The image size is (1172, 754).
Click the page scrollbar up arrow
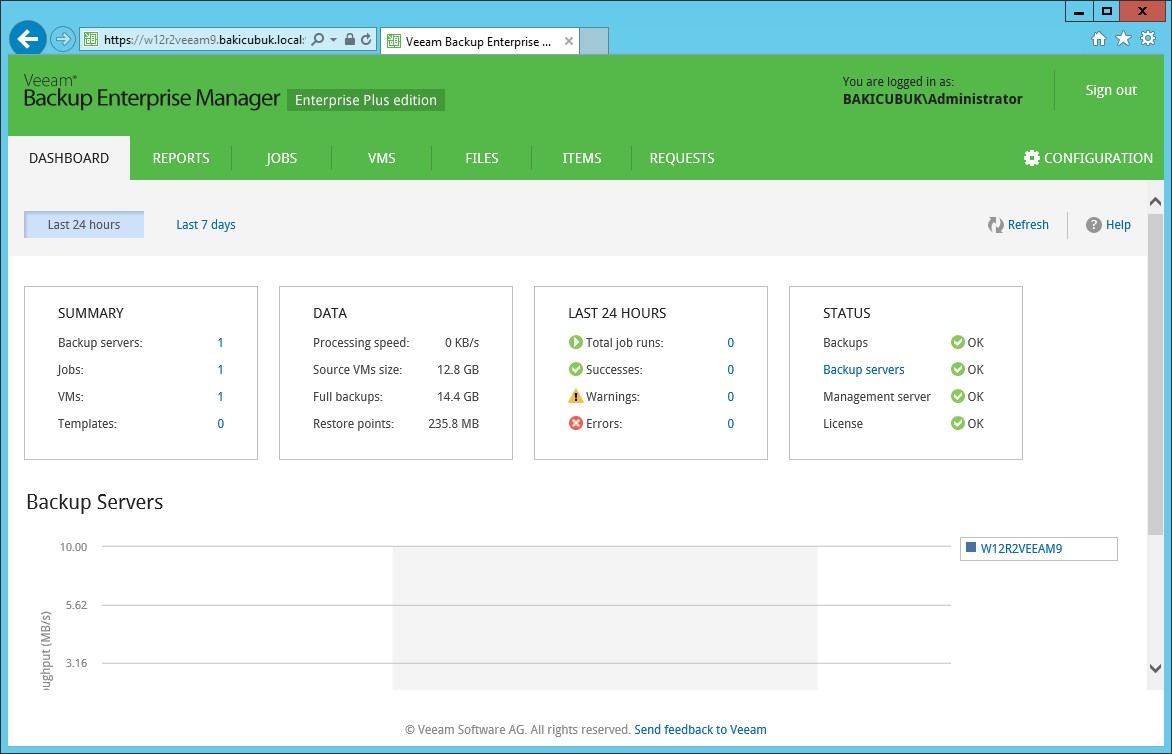[x=1155, y=201]
